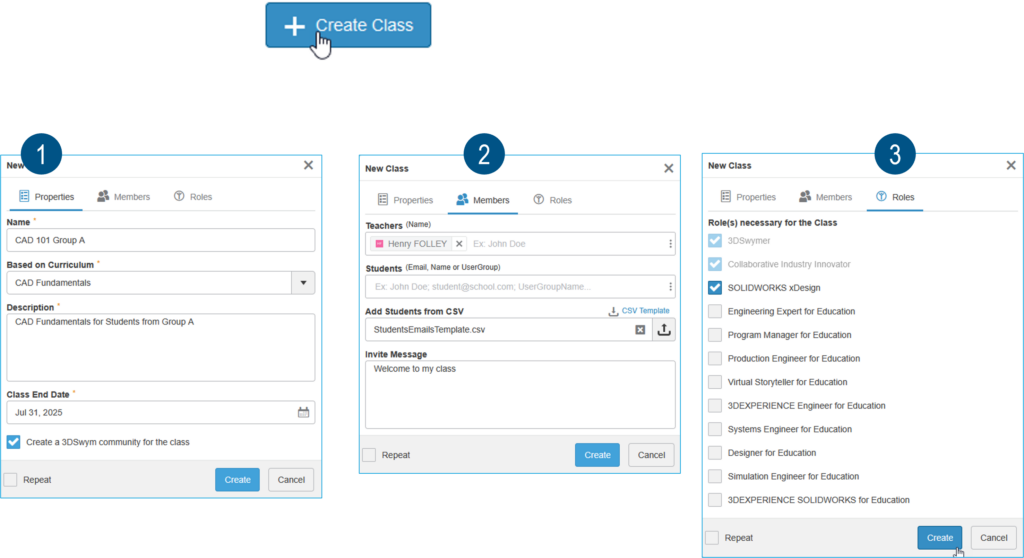The height and width of the screenshot is (558, 1024).
Task: Click the options dots in the Teachers field
Action: tap(670, 244)
